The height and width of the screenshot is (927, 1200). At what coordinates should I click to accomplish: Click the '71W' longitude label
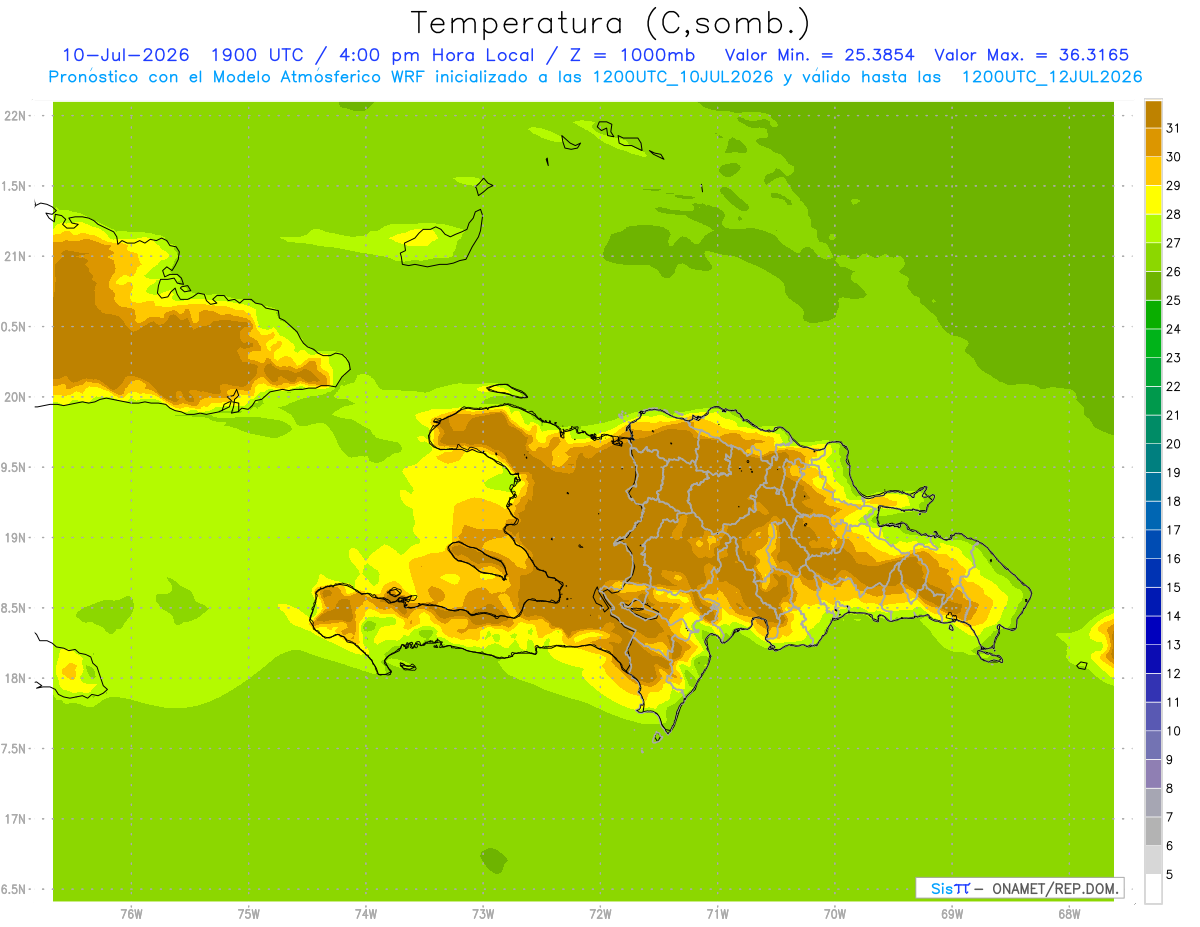717,914
